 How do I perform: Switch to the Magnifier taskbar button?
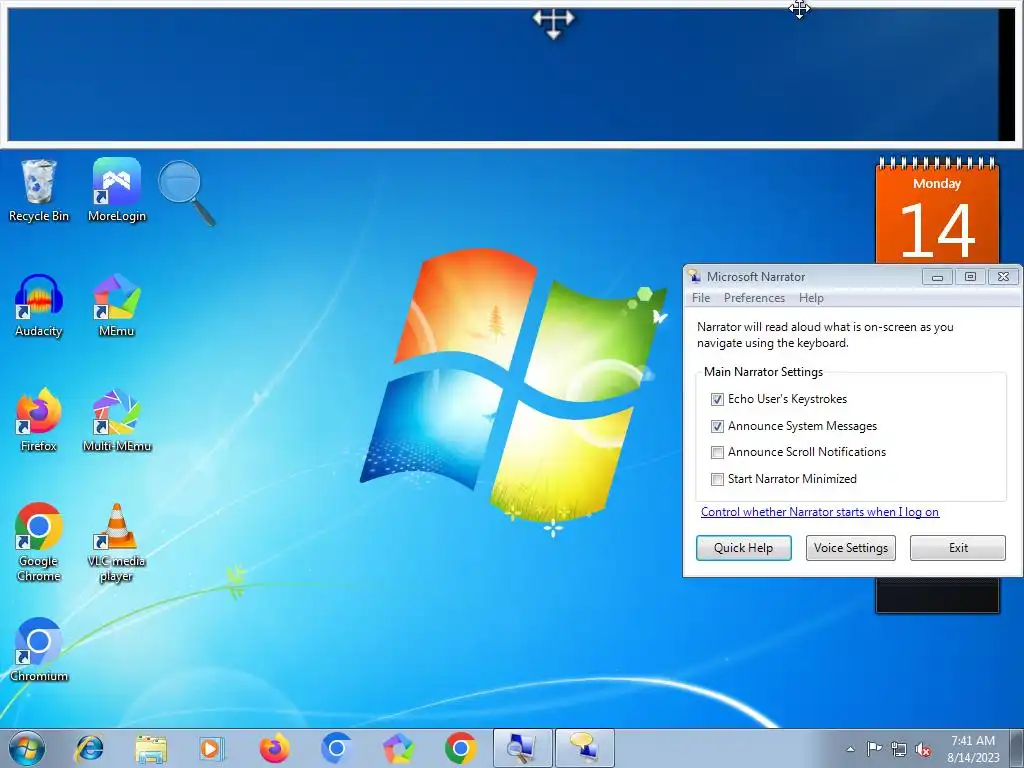coord(522,748)
